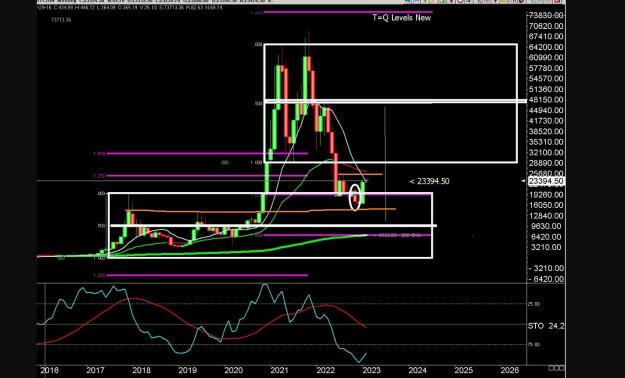
Task: Click the negative -6420.00 price axis label
Action: pyautogui.click(x=546, y=279)
